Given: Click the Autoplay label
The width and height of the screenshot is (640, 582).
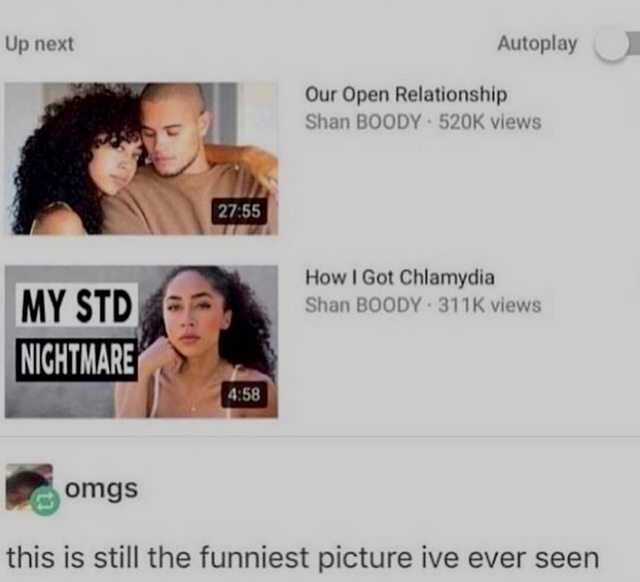Looking at the screenshot, I should (x=537, y=43).
